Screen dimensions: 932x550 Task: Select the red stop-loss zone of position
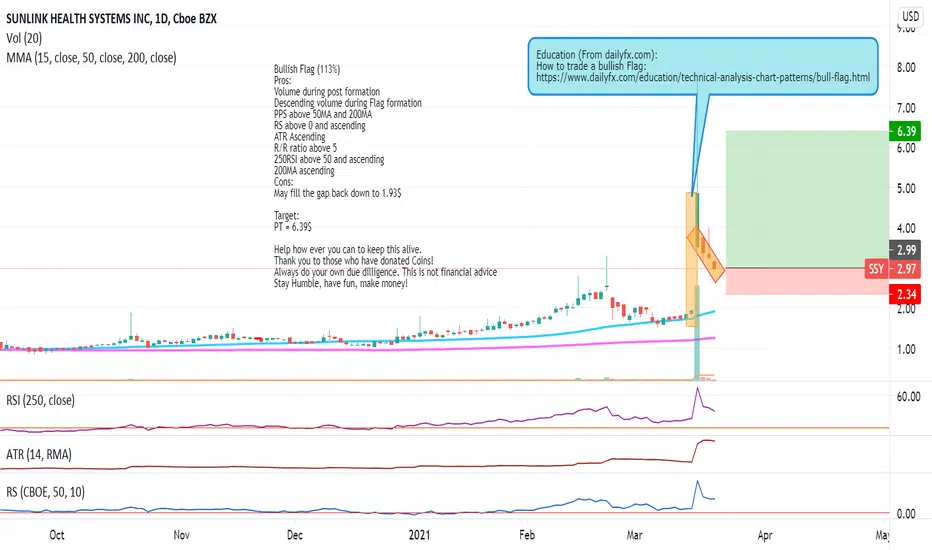coord(807,281)
